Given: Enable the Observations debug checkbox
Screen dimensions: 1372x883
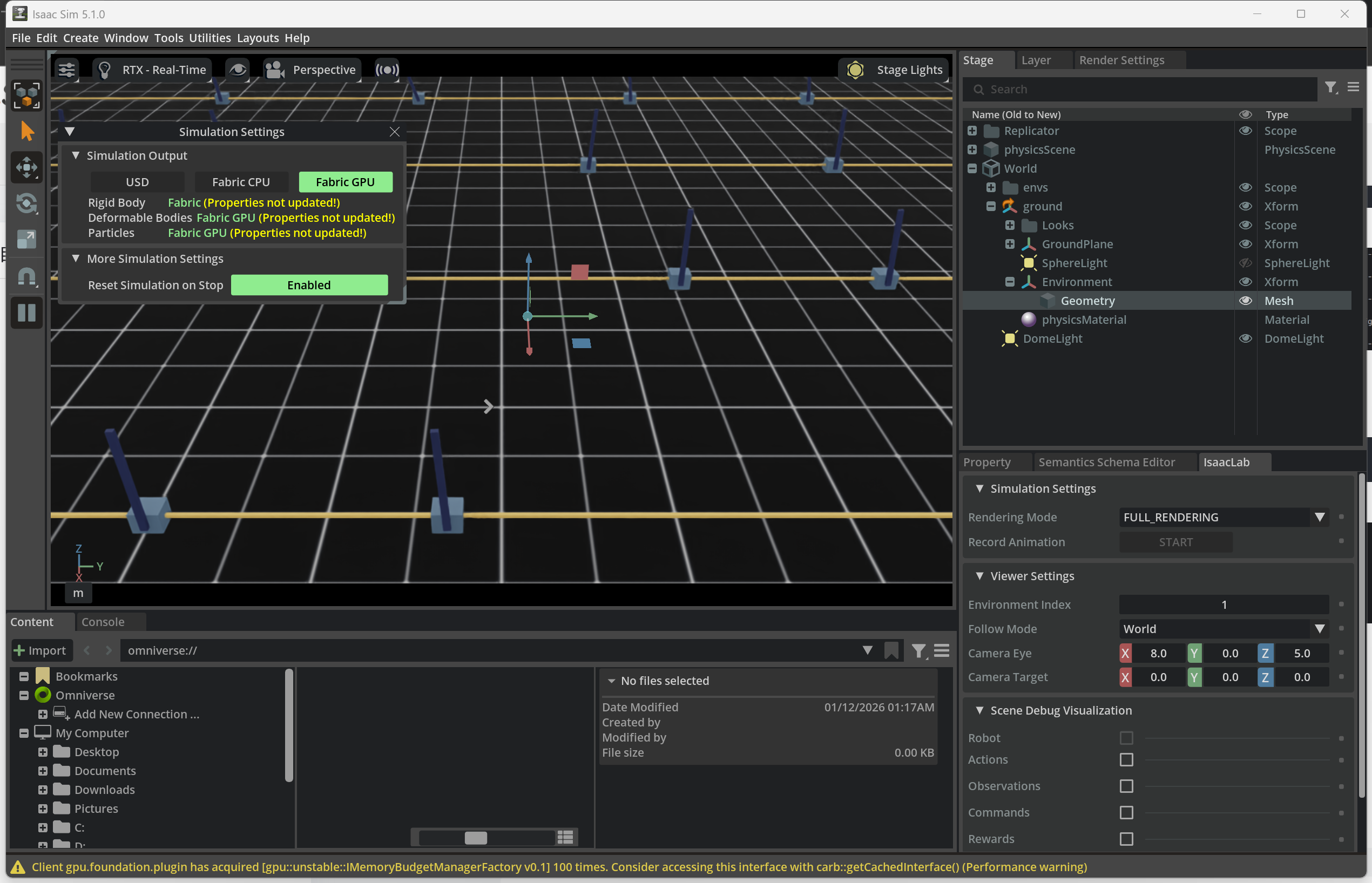Looking at the screenshot, I should 1126,786.
